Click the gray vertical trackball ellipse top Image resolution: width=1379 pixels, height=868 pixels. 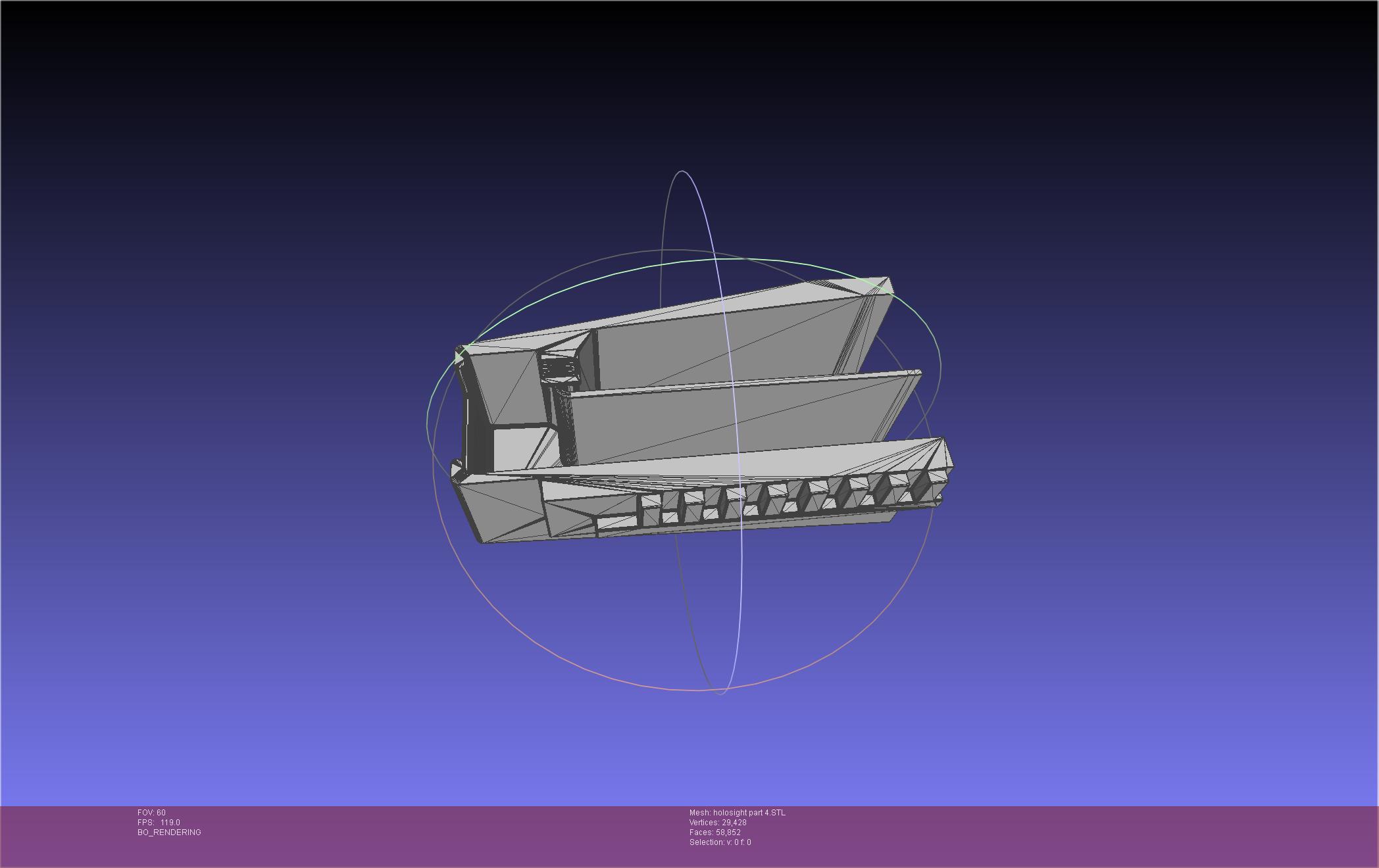[682, 172]
